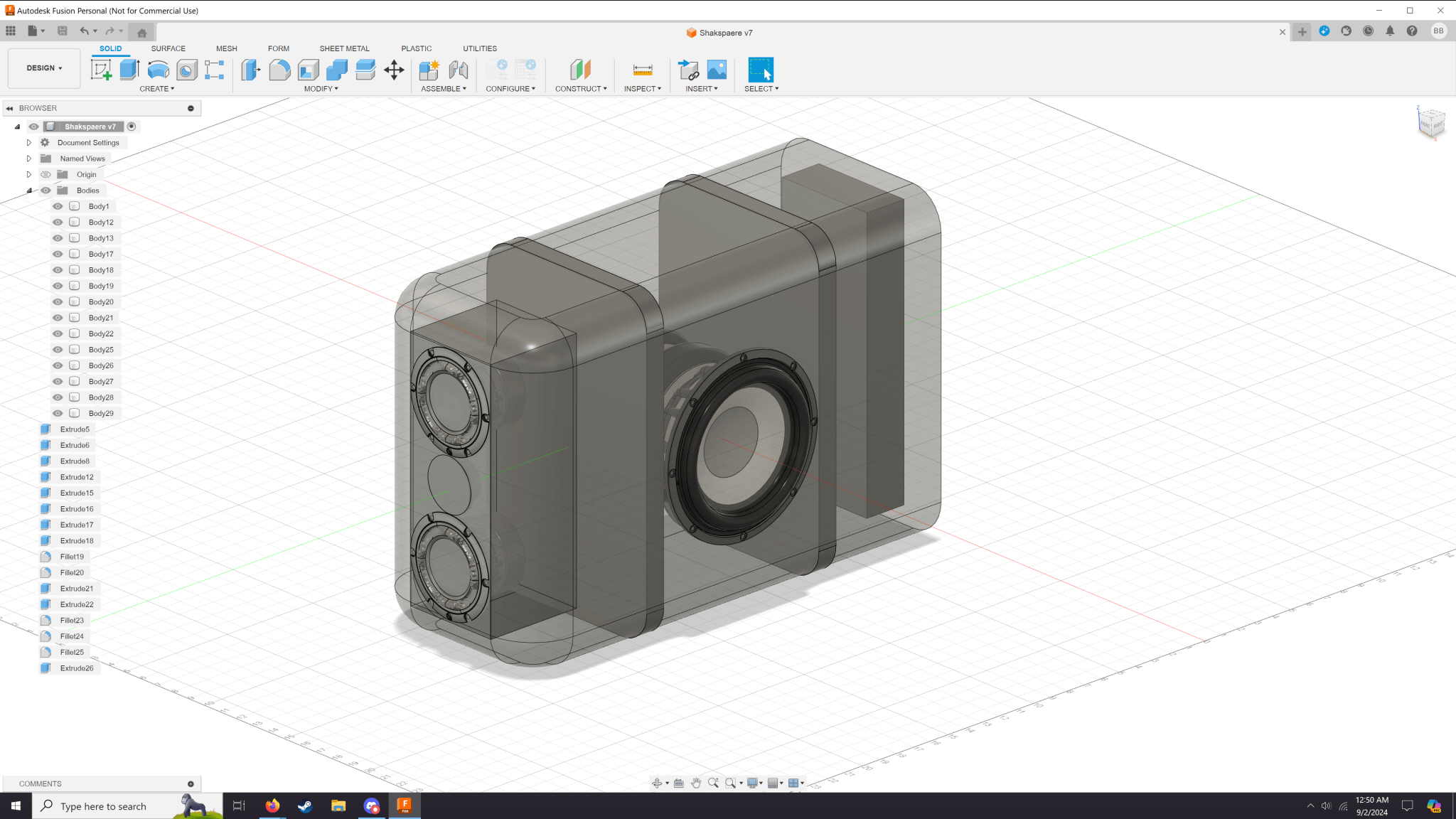
Task: Click the Home icon tab
Action: [141, 33]
